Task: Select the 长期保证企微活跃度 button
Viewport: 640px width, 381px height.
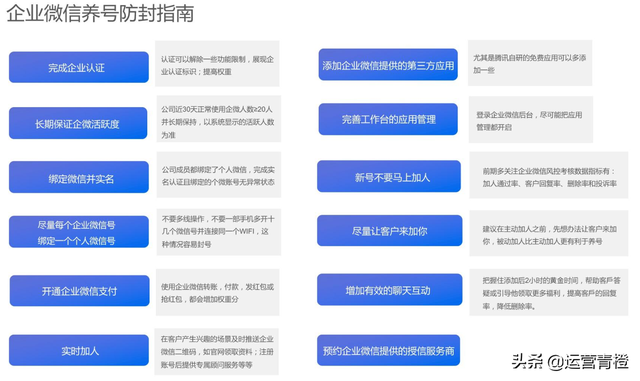Action: point(78,123)
